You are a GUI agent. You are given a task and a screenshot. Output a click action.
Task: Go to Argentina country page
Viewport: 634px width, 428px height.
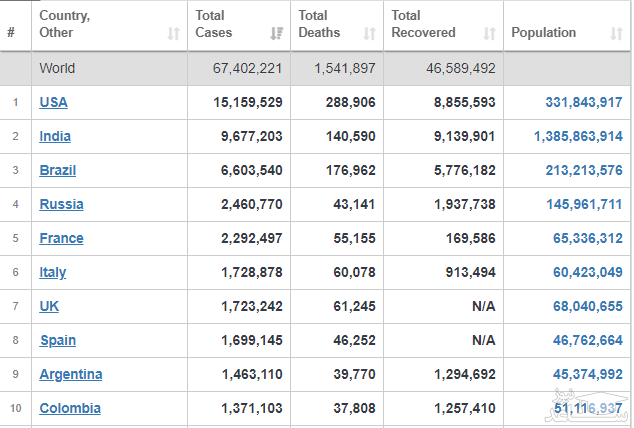[70, 374]
